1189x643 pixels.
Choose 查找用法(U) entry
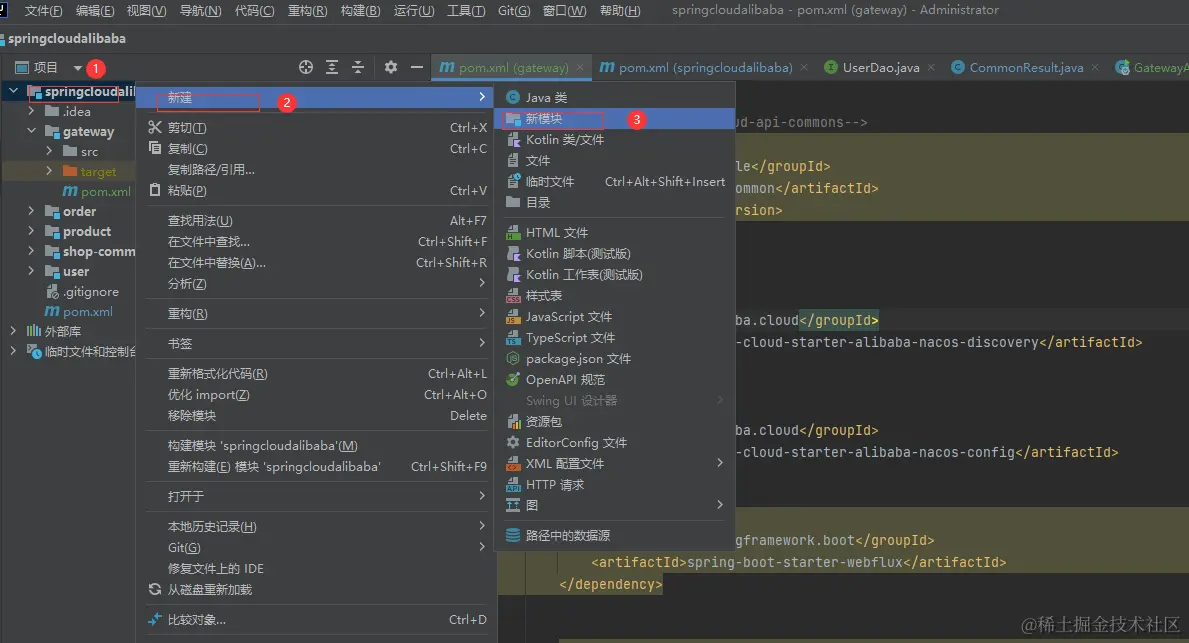(x=317, y=221)
